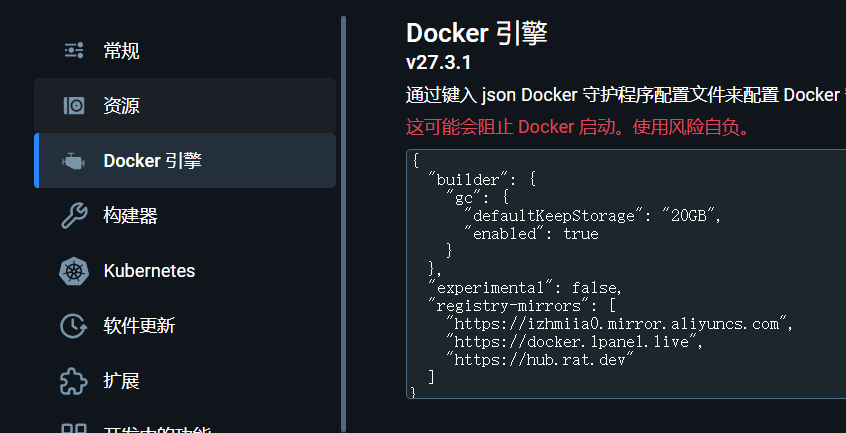Screen dimensions: 846x433
Task: Click the Docker engine icon in sidebar
Action: click(x=73, y=161)
